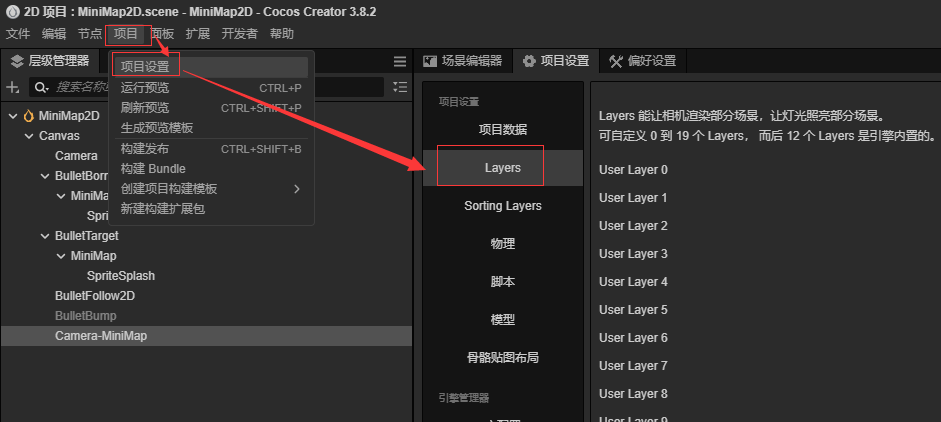The height and width of the screenshot is (422, 941).
Task: Click the search magnifier icon in hierarchy
Action: (41, 87)
